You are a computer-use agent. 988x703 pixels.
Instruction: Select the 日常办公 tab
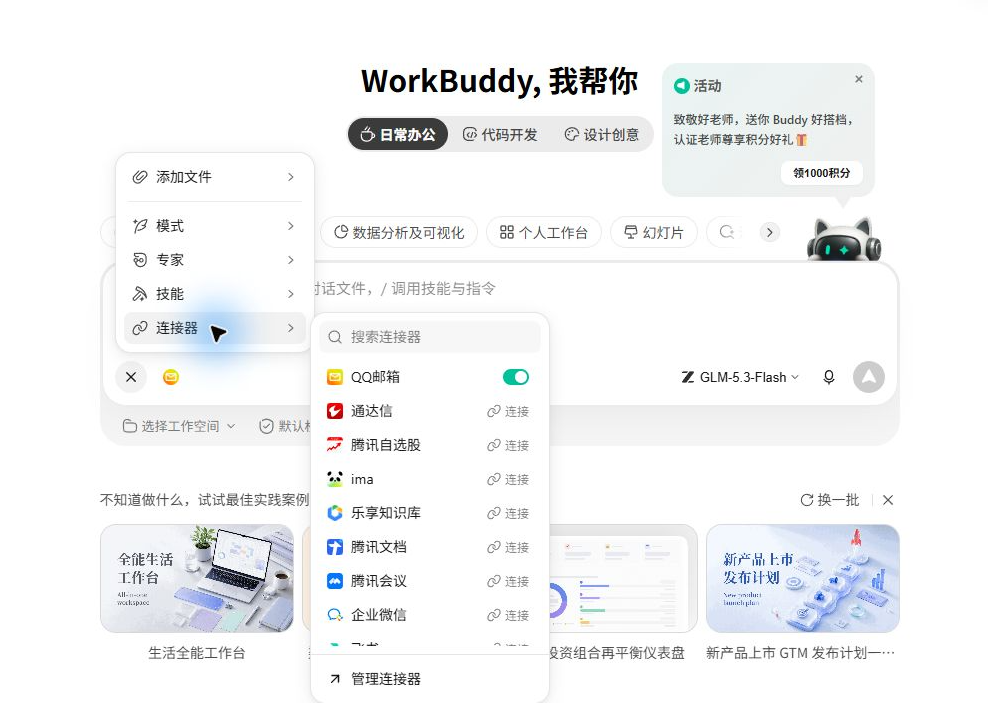[398, 134]
